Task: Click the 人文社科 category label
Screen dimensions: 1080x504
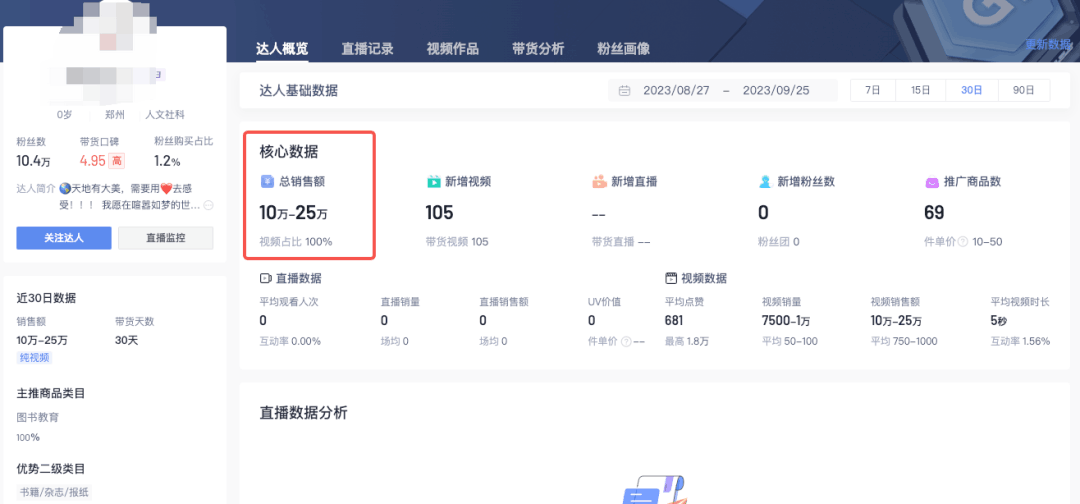Action: (165, 115)
